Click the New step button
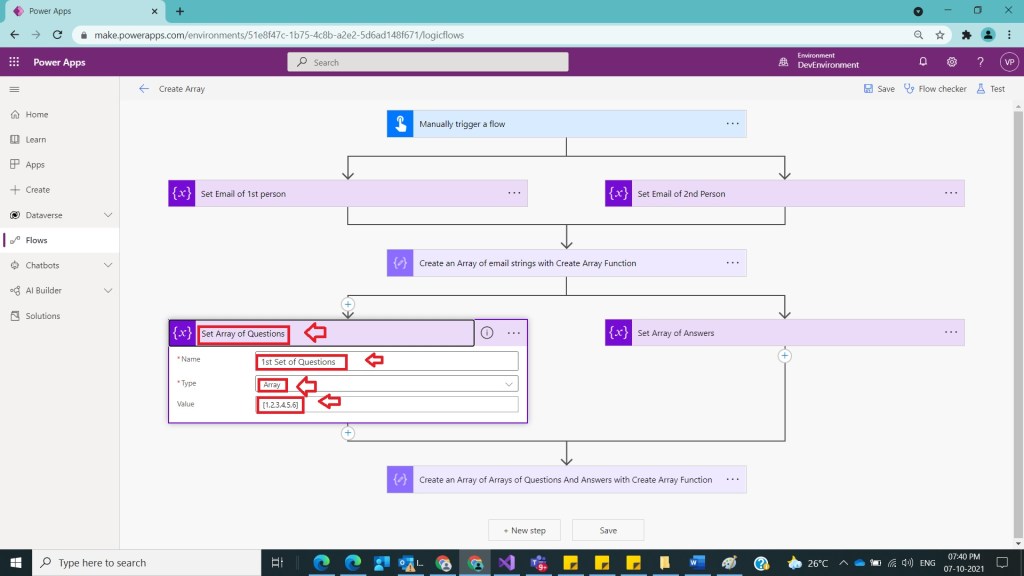 [x=524, y=530]
